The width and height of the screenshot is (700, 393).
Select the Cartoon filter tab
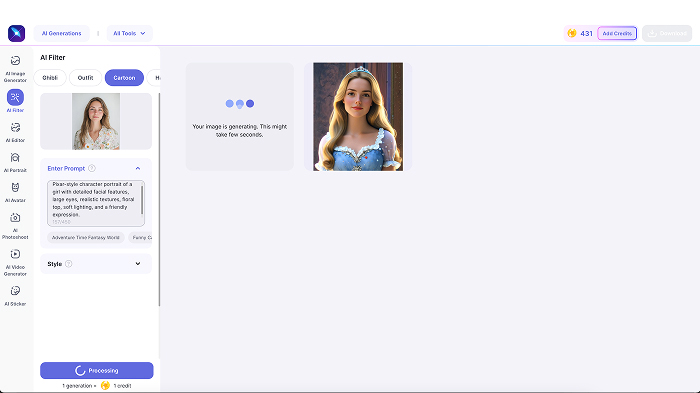[124, 78]
